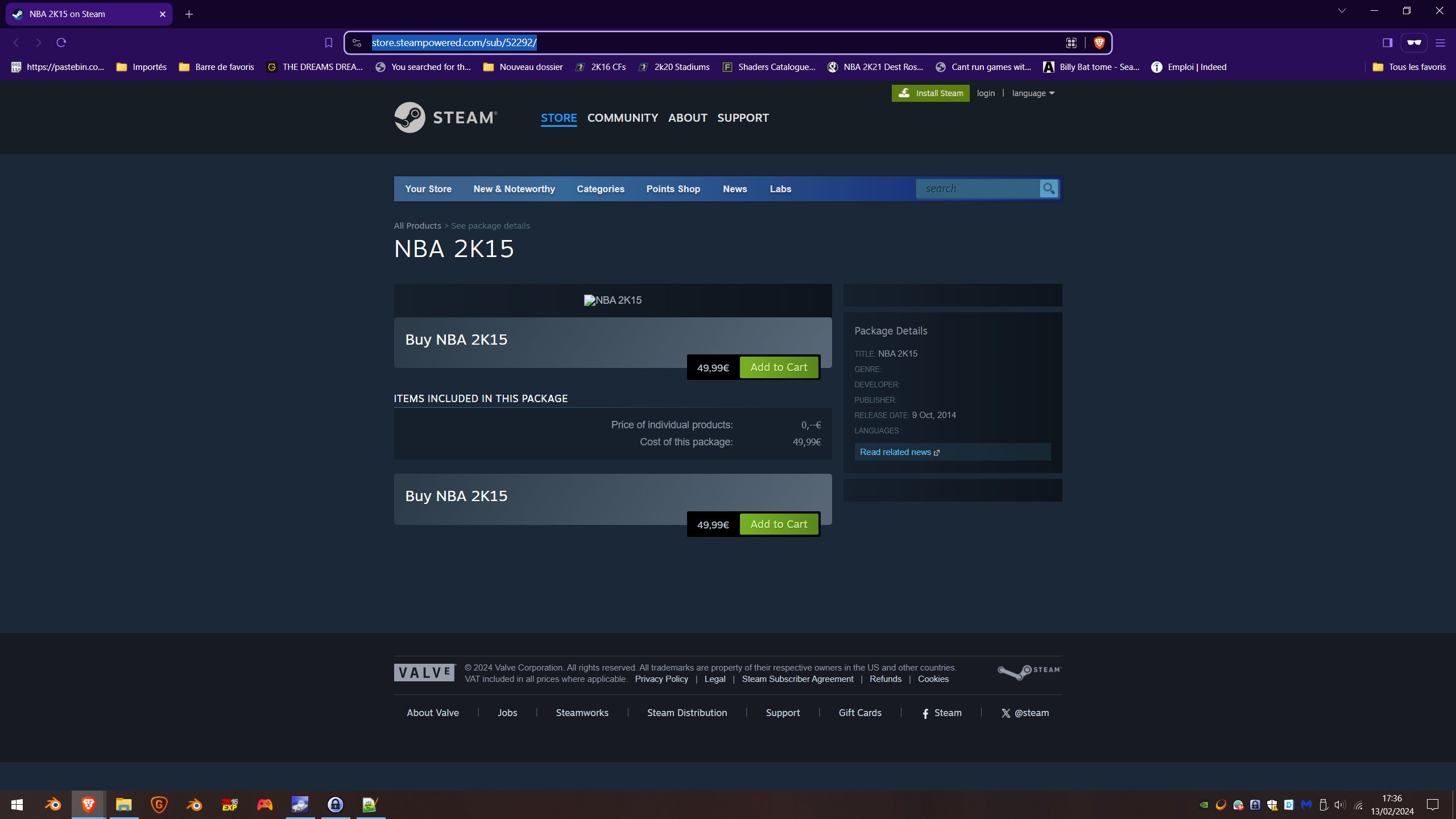Click the QR code icon in address bar
This screenshot has height=819, width=1456.
pyautogui.click(x=1071, y=43)
